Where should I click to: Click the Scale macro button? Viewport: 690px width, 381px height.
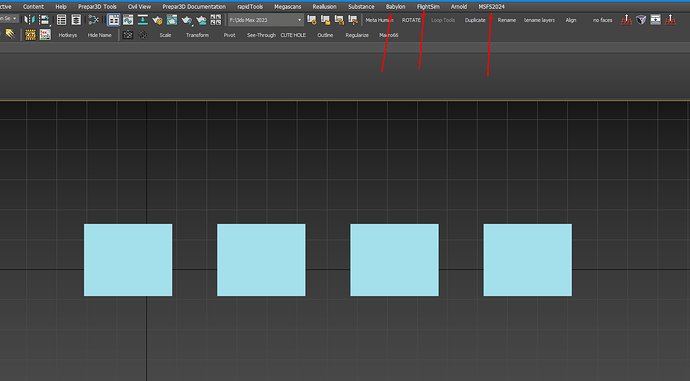pos(165,35)
